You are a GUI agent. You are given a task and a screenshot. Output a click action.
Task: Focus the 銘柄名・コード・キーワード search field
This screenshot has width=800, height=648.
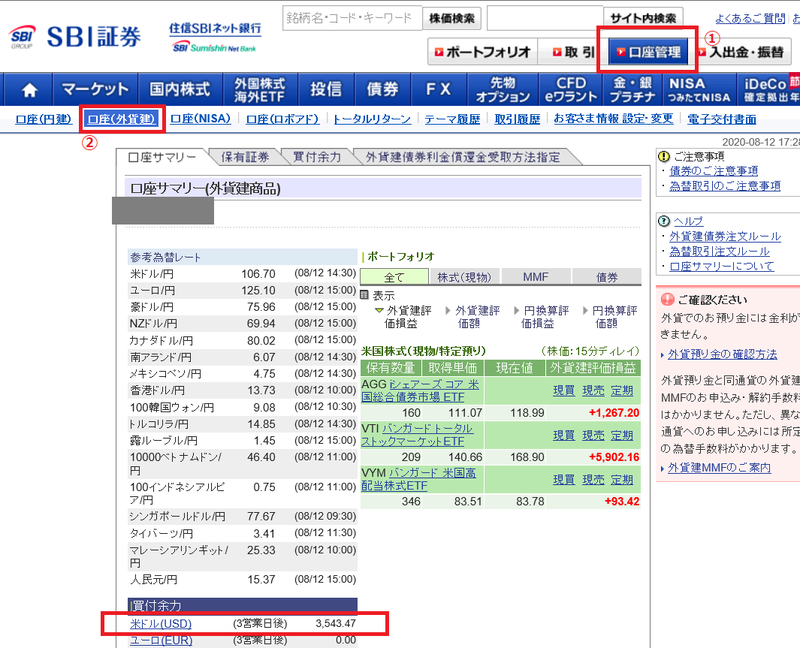point(352,18)
